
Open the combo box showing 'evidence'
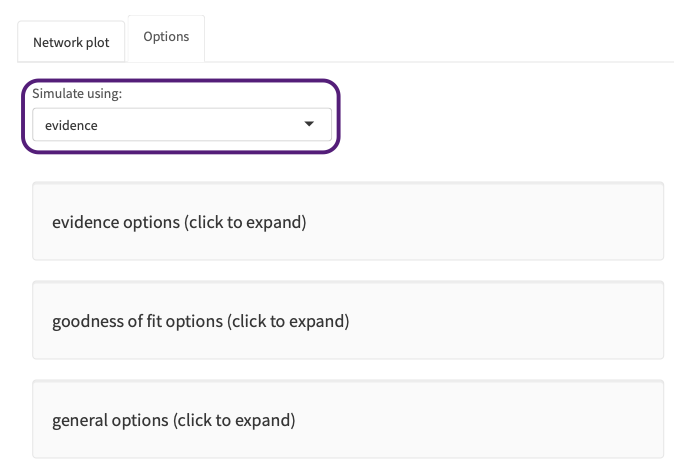point(181,125)
